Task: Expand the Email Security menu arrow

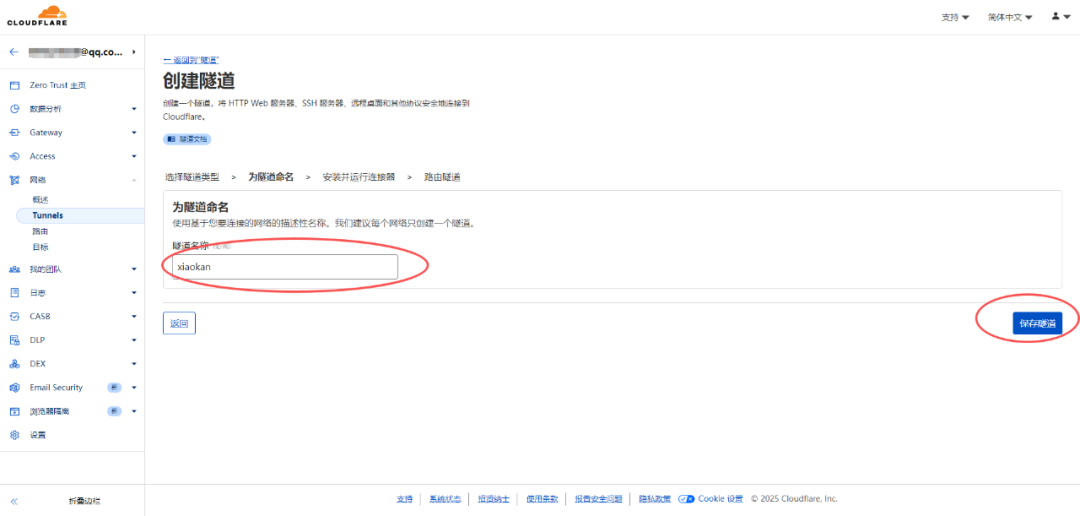Action: pyautogui.click(x=134, y=388)
